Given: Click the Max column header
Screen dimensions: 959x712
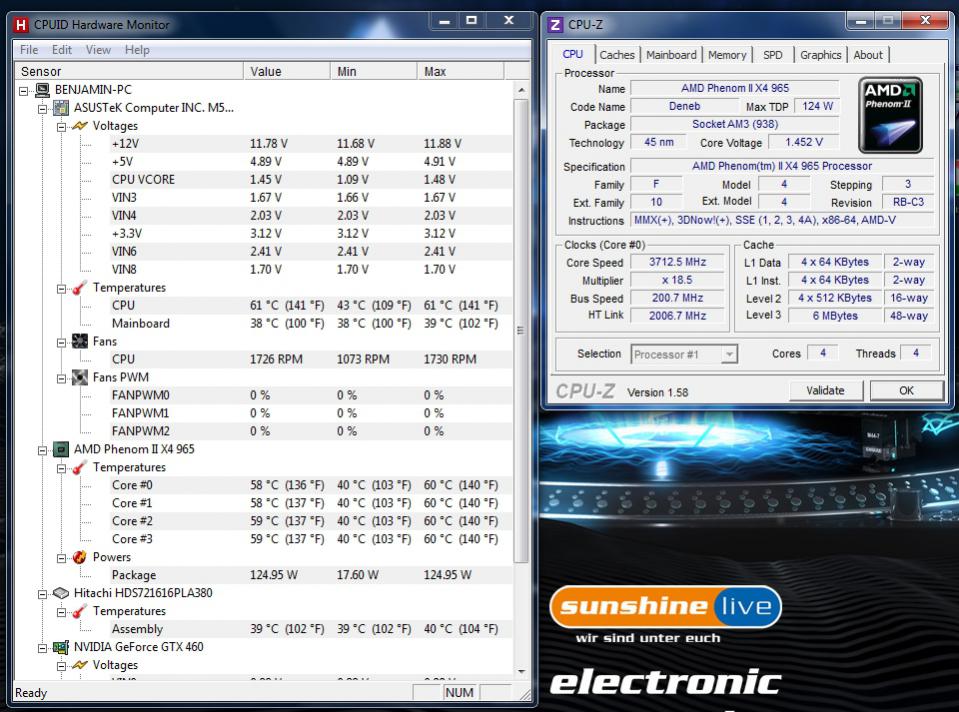Looking at the screenshot, I should pyautogui.click(x=461, y=72).
